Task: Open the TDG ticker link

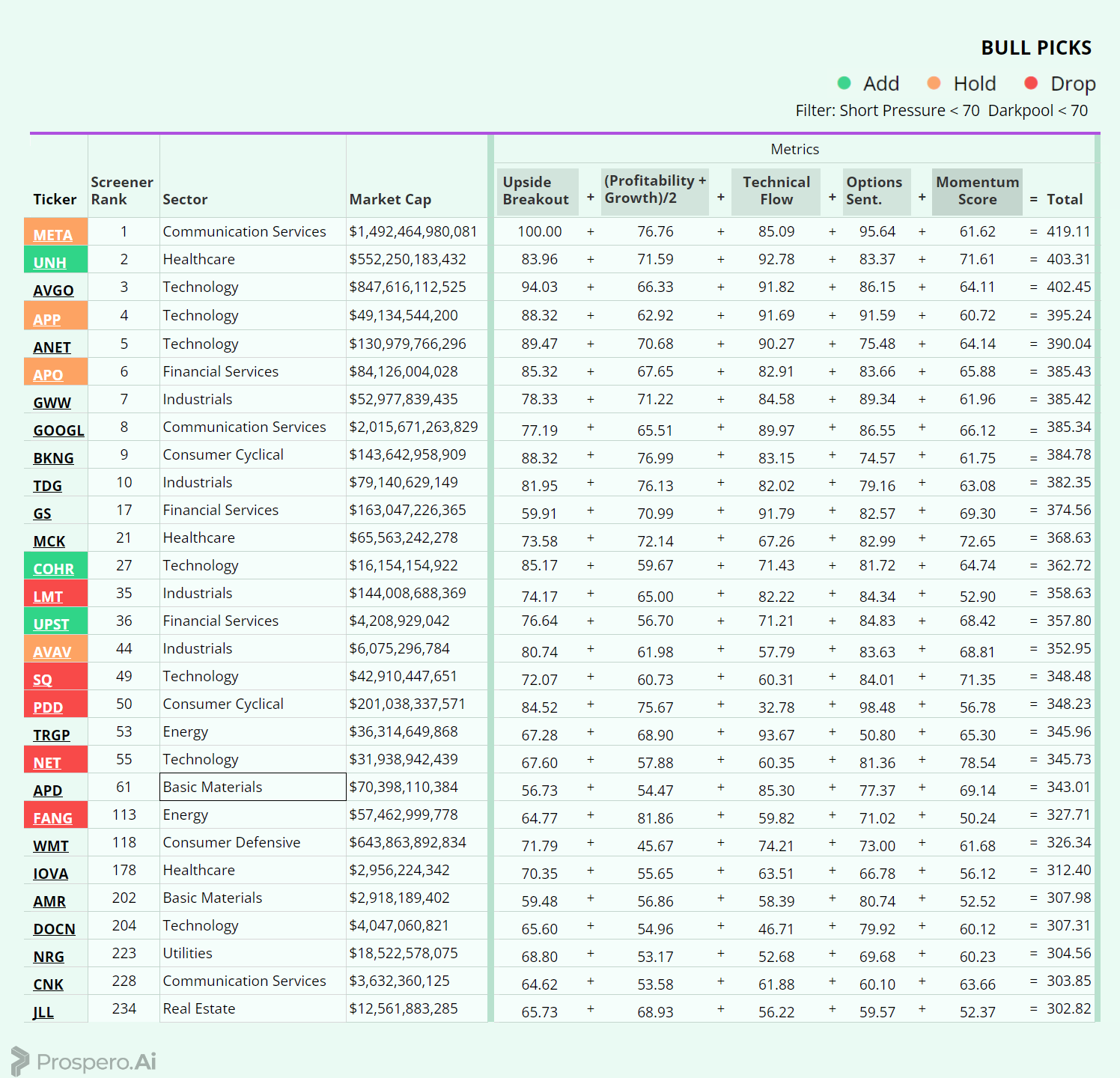Action: point(47,486)
